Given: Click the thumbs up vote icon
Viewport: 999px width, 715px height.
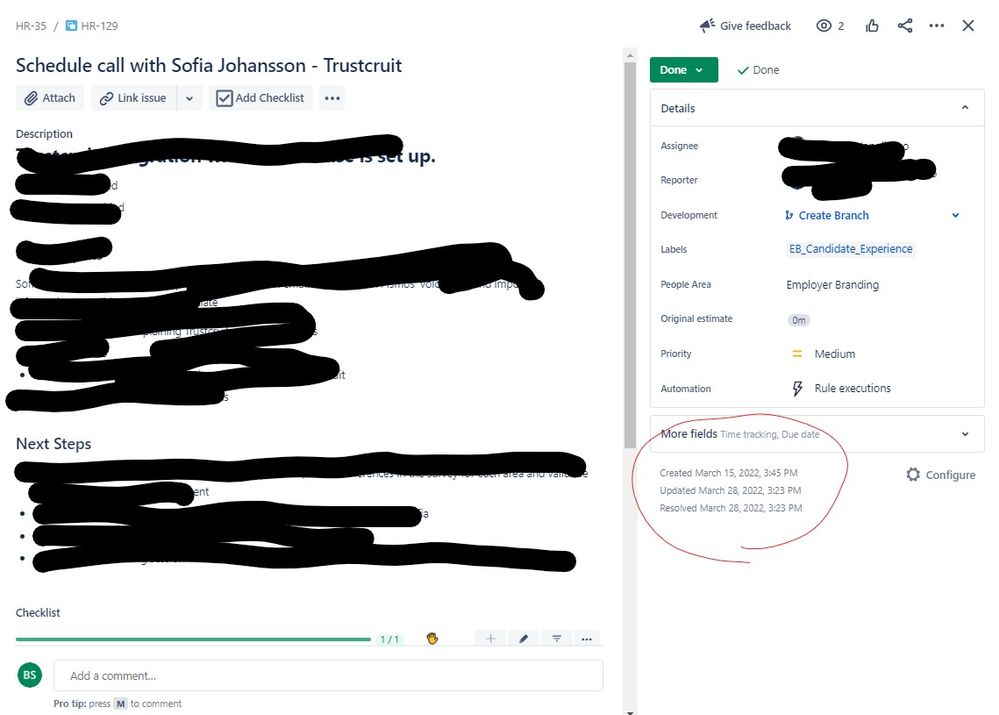Looking at the screenshot, I should [x=872, y=25].
